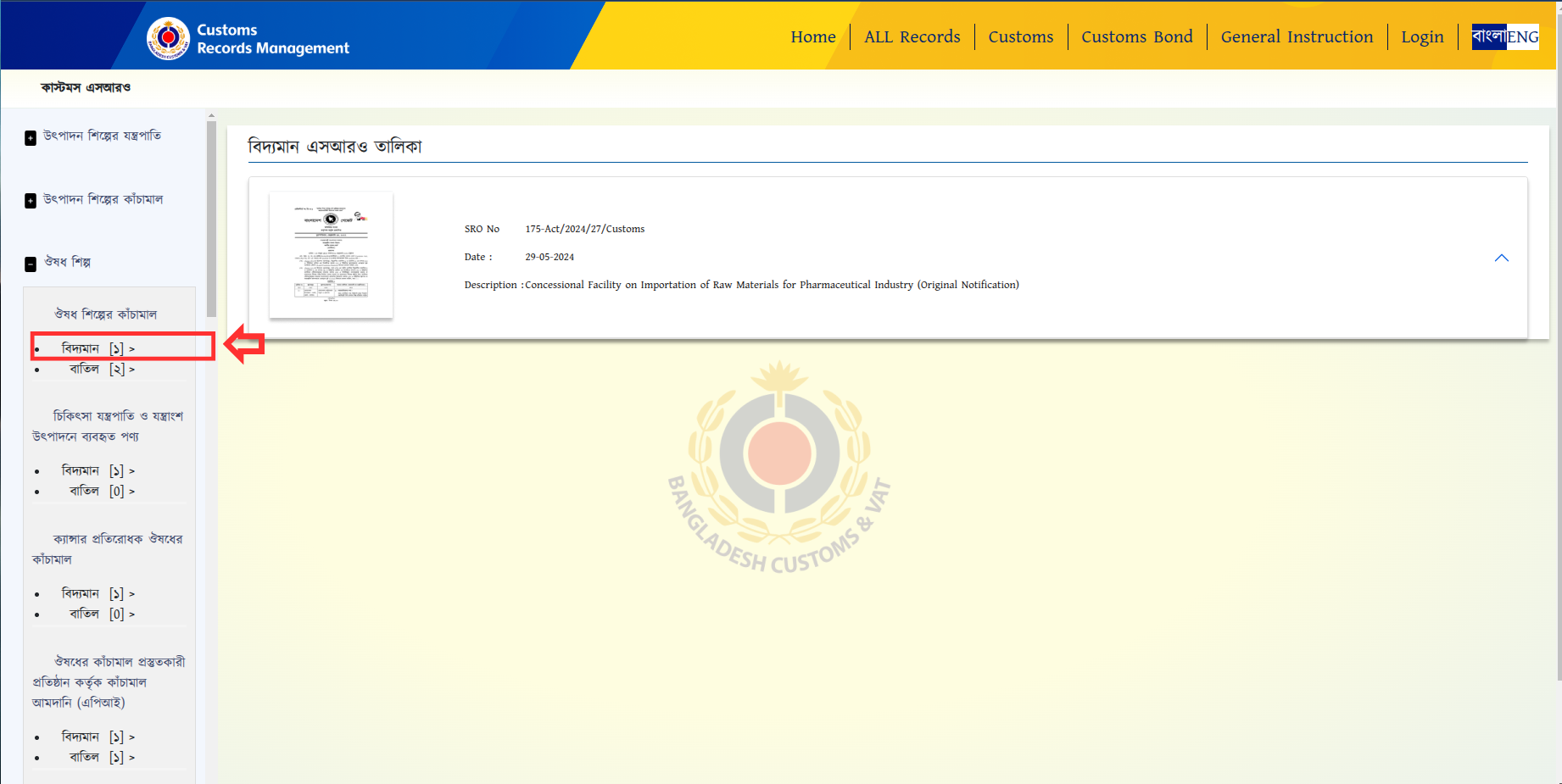
Task: Open General Instruction page
Action: 1296,36
